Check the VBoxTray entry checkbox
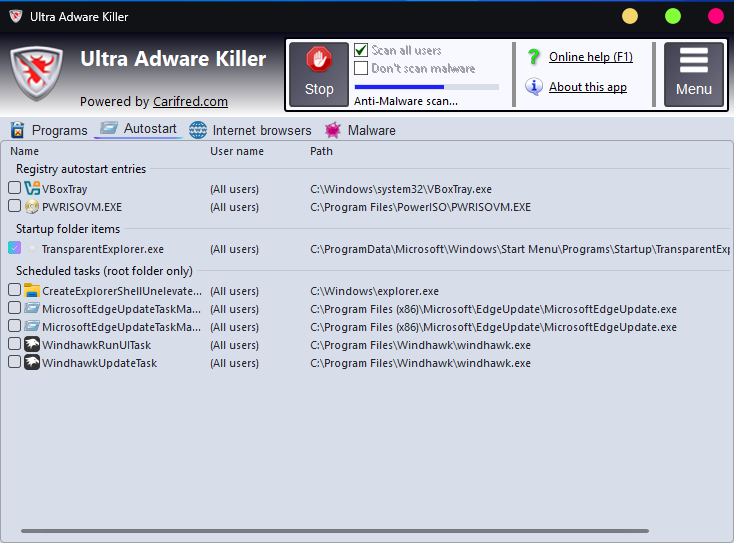Image resolution: width=734 pixels, height=543 pixels. tap(15, 188)
